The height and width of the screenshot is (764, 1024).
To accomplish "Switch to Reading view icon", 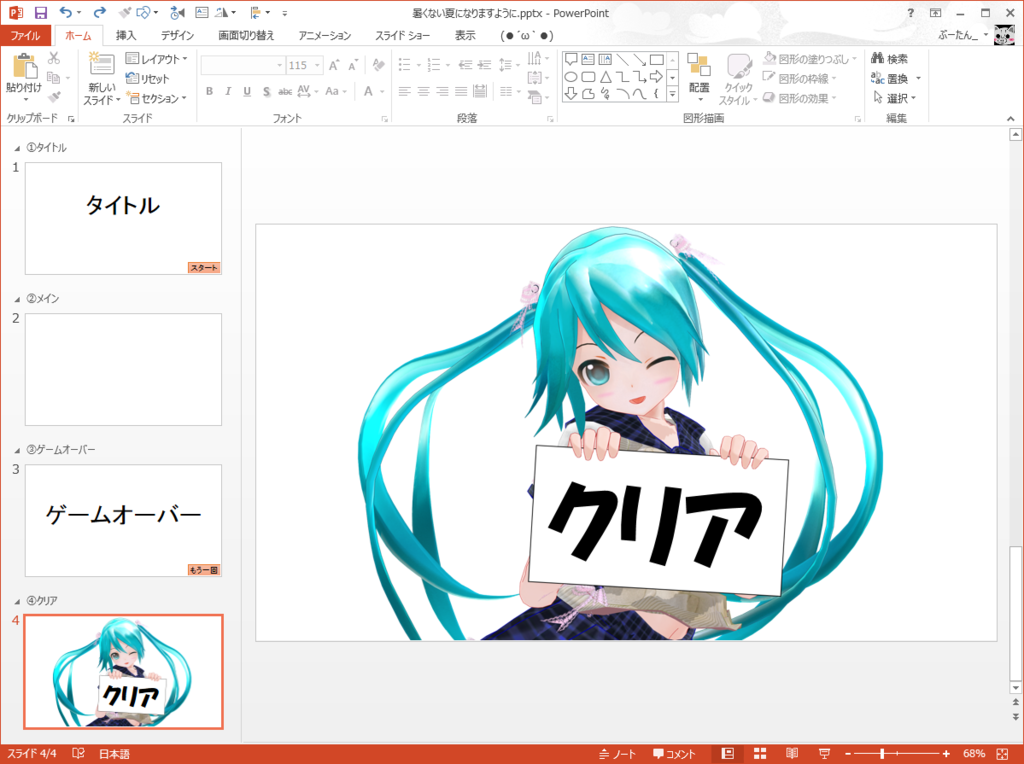I will [x=792, y=754].
